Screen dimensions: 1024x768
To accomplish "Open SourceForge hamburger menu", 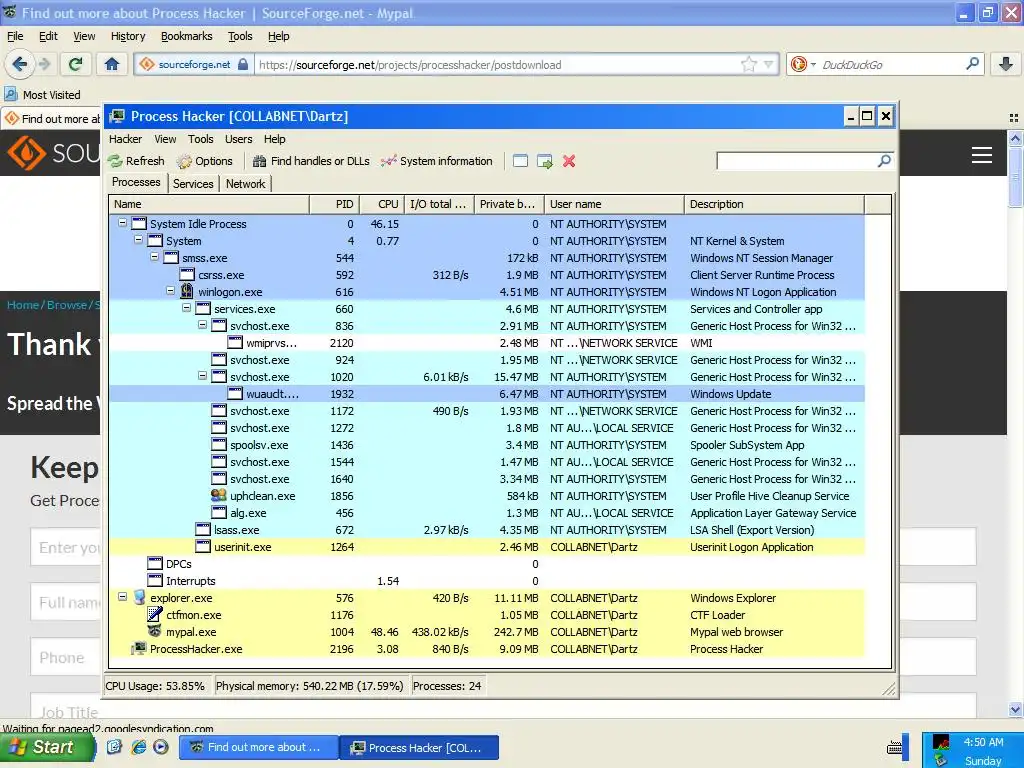I will point(982,155).
